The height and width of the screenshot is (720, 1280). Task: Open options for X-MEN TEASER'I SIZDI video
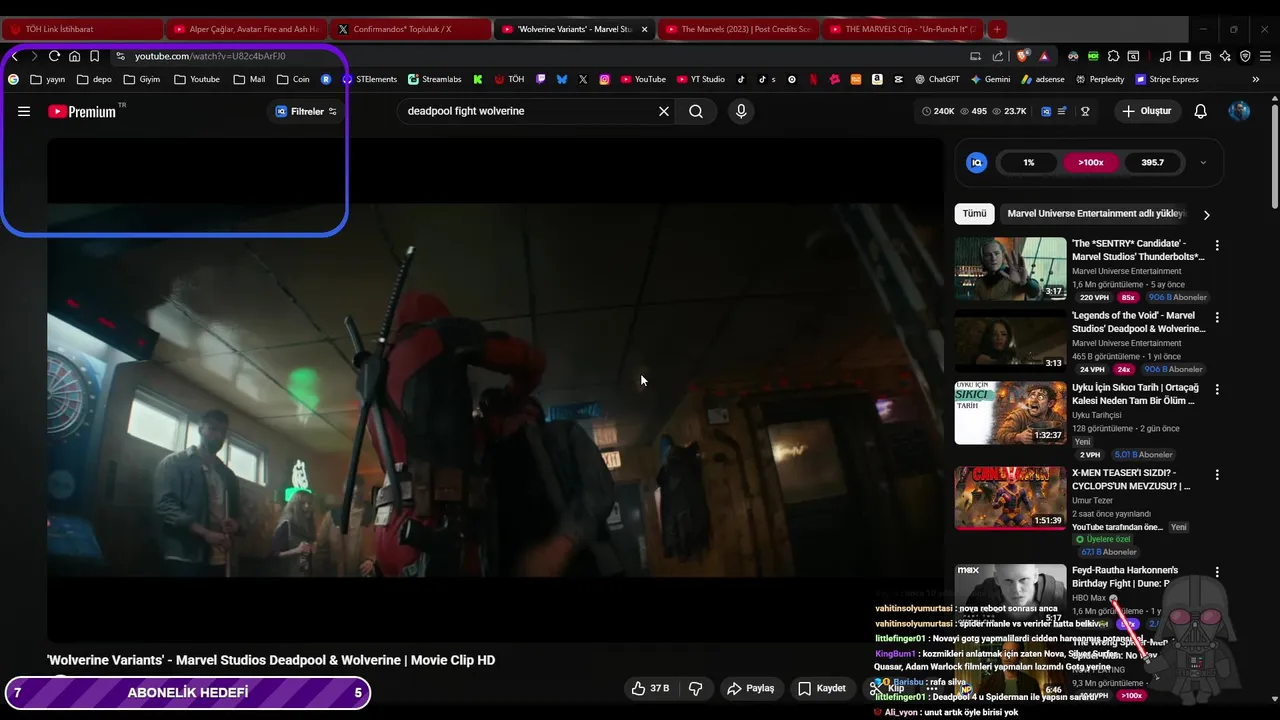(x=1217, y=475)
